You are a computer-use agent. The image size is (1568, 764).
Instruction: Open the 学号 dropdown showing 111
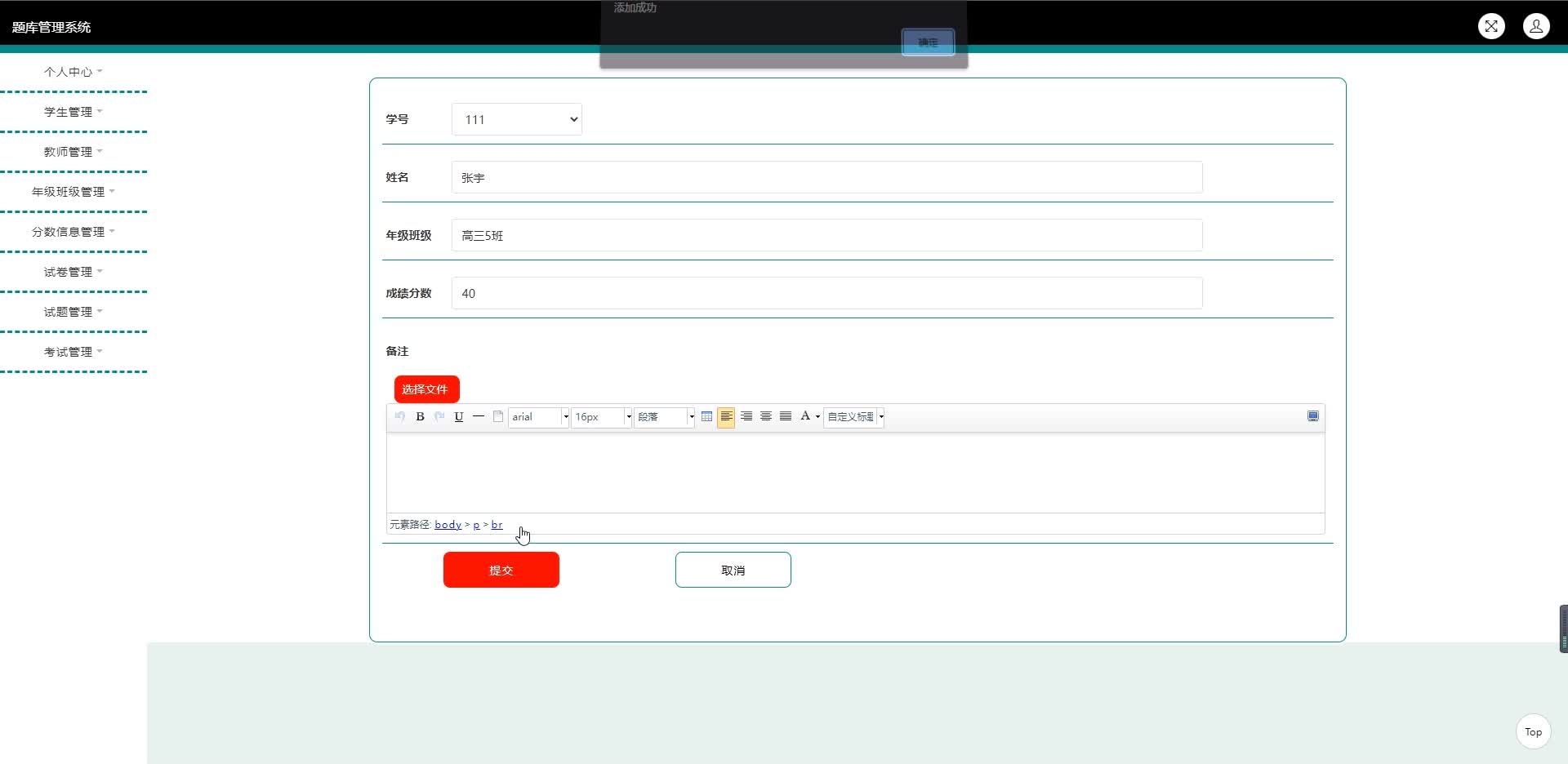pos(516,119)
